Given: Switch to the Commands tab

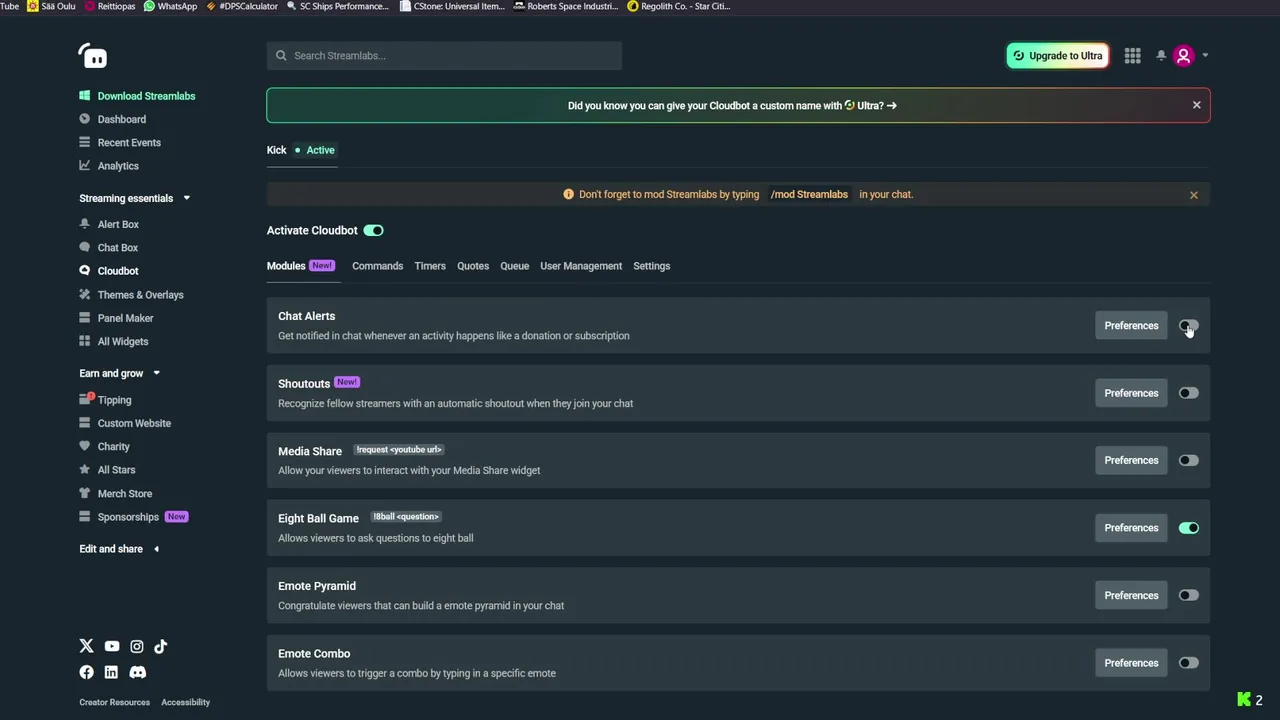Looking at the screenshot, I should (377, 266).
